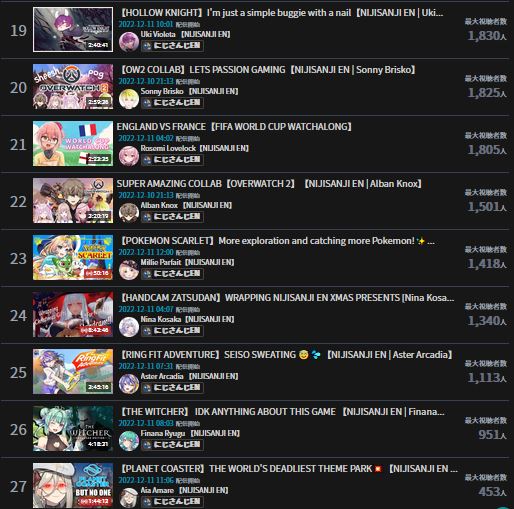Click Millie Parfait's channel avatar icon
This screenshot has width=514, height=509.
coord(129,270)
